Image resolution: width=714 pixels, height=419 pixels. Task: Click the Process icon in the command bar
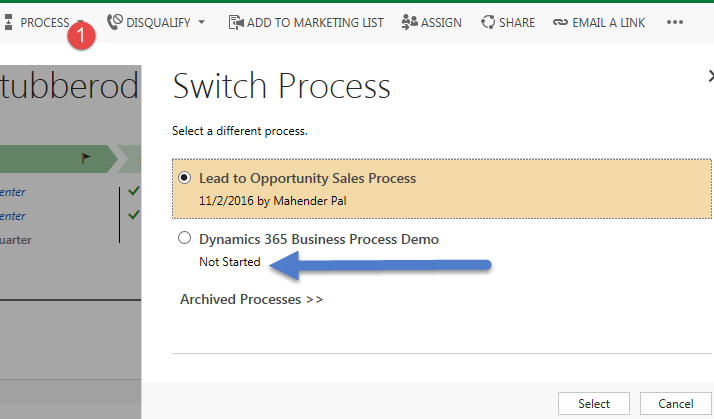coord(7,22)
